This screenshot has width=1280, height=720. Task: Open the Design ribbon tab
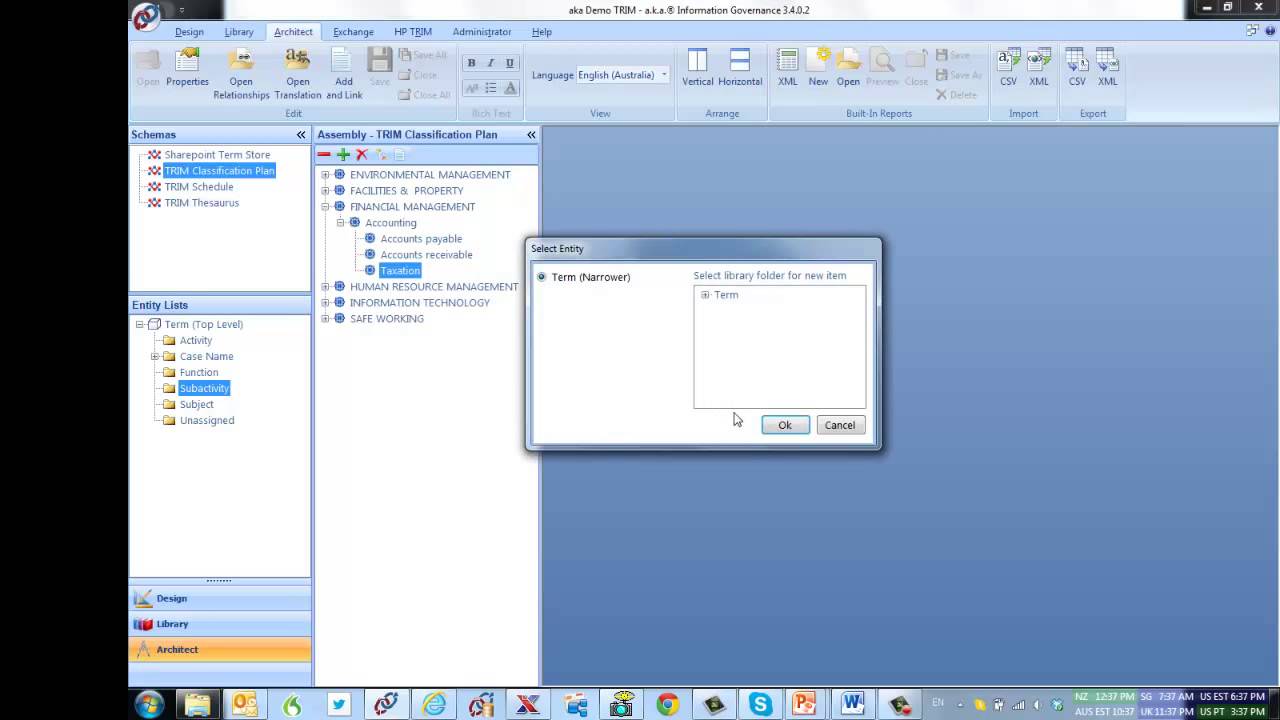point(189,32)
